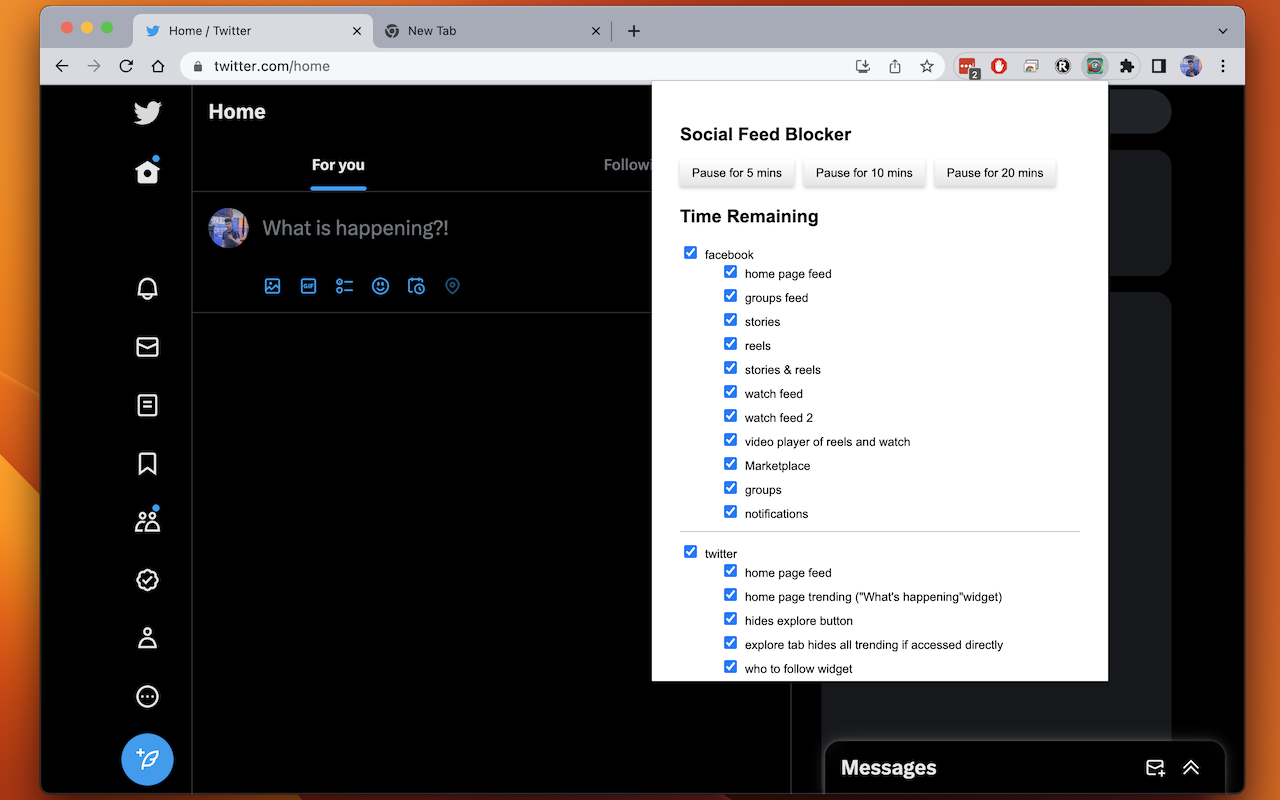Uncheck the facebook stories option
This screenshot has width=1280, height=800.
pyautogui.click(x=730, y=319)
